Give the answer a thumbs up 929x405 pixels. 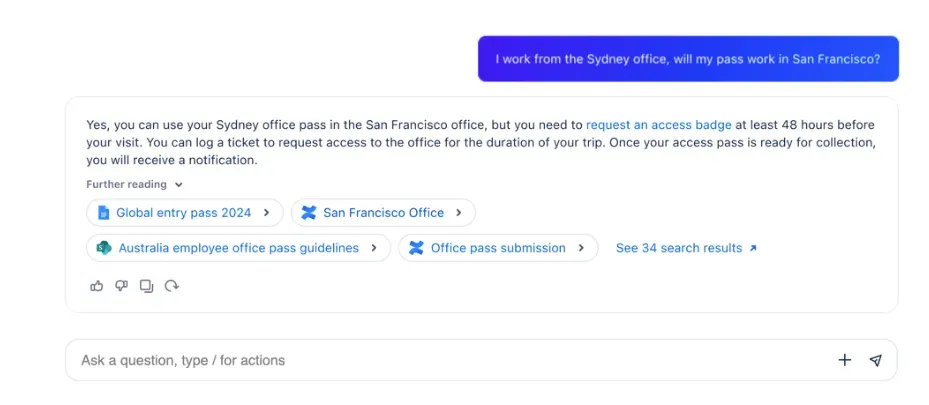[x=97, y=286]
